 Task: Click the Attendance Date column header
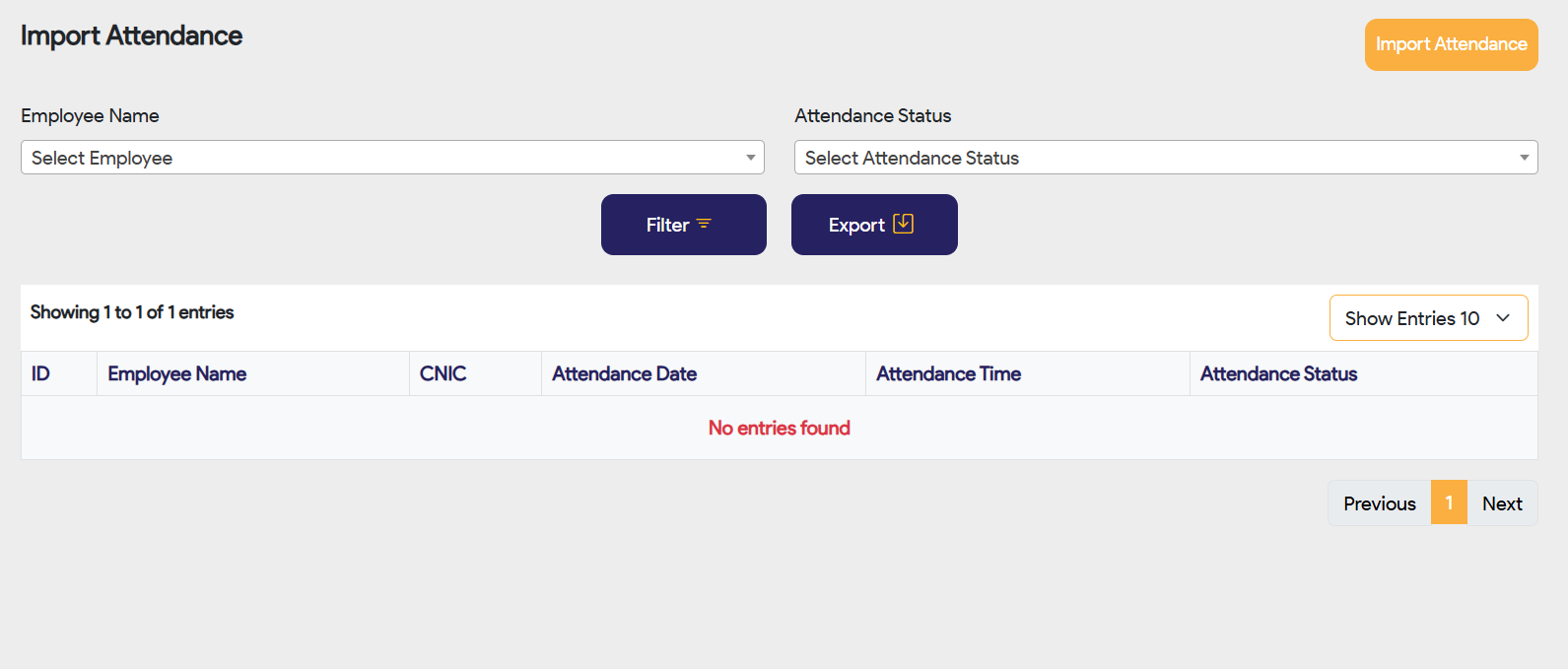[624, 373]
